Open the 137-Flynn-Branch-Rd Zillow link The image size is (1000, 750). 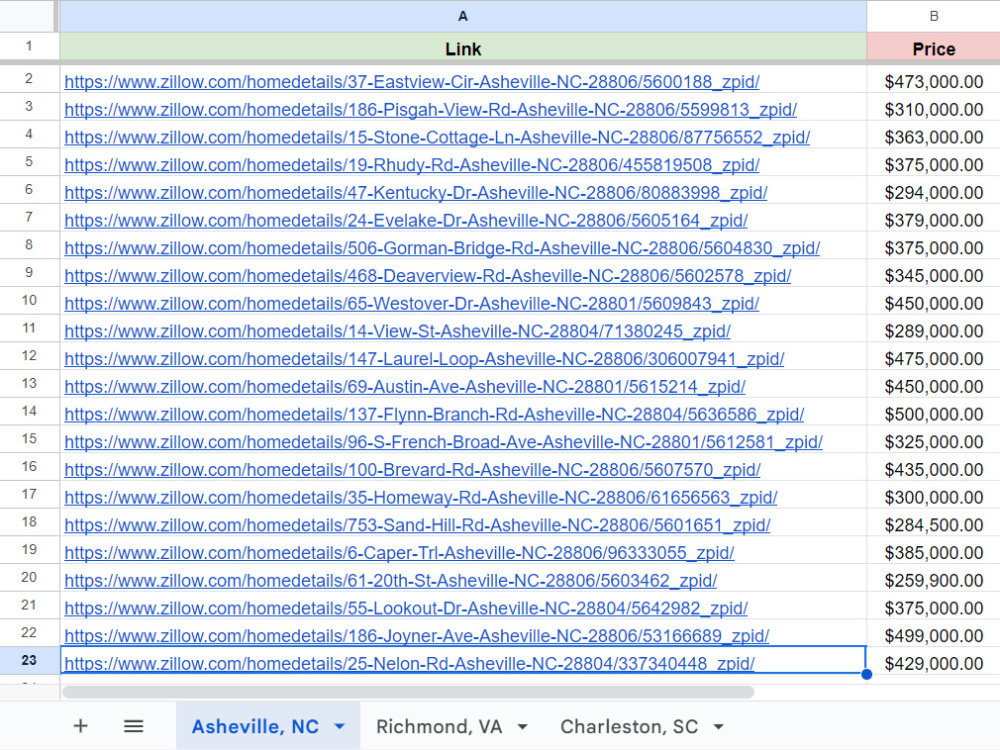(434, 415)
